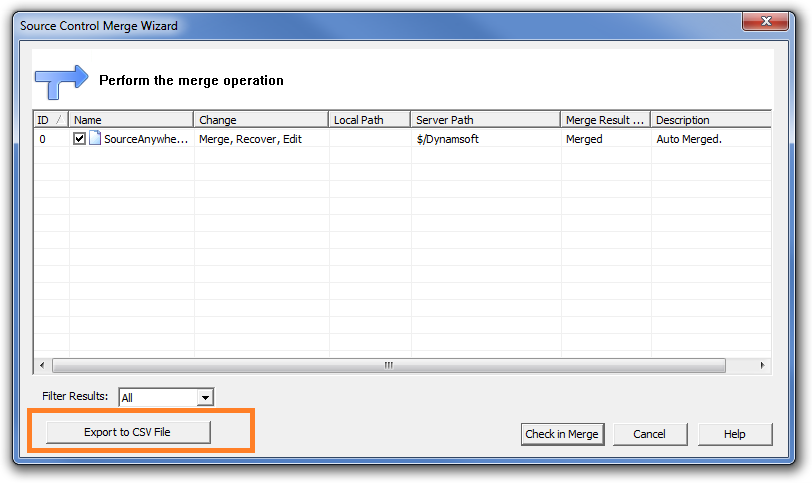Click the Local Path column header
This screenshot has width=812, height=483.
pyautogui.click(x=368, y=120)
